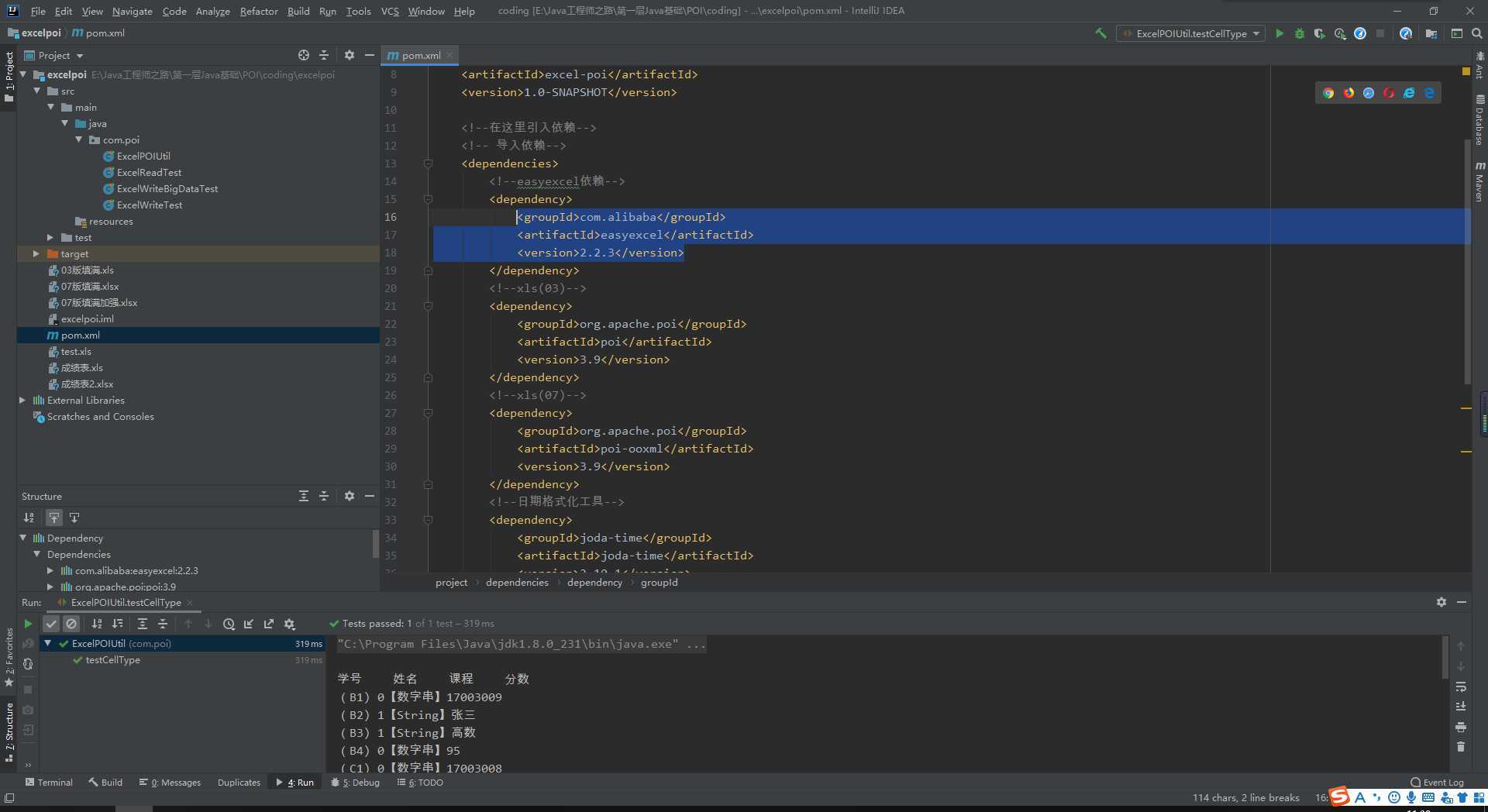1488x812 pixels.
Task: Rerun tests with the Run panel play icon
Action: [28, 624]
